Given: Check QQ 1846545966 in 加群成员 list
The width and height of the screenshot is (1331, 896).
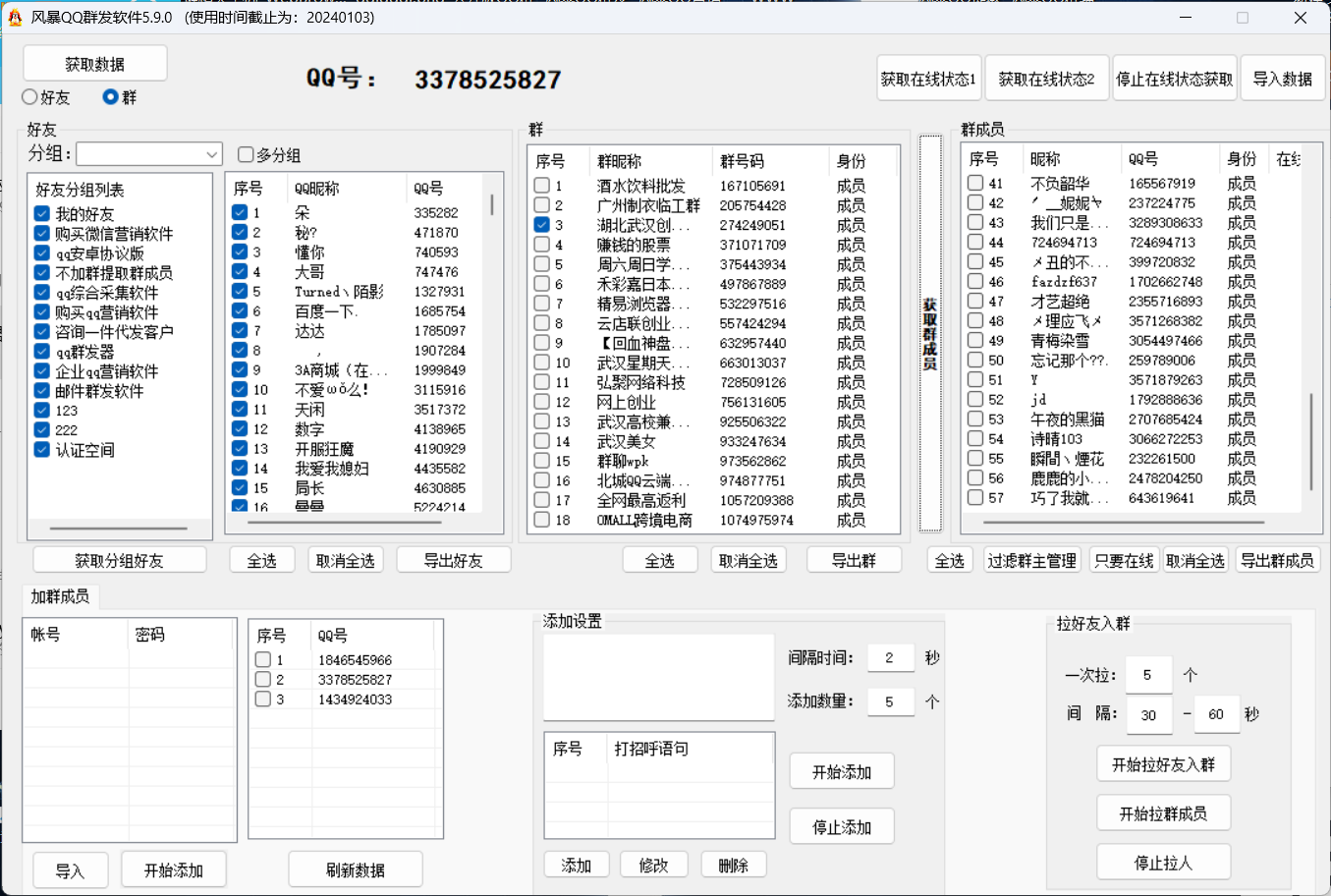Looking at the screenshot, I should (262, 660).
